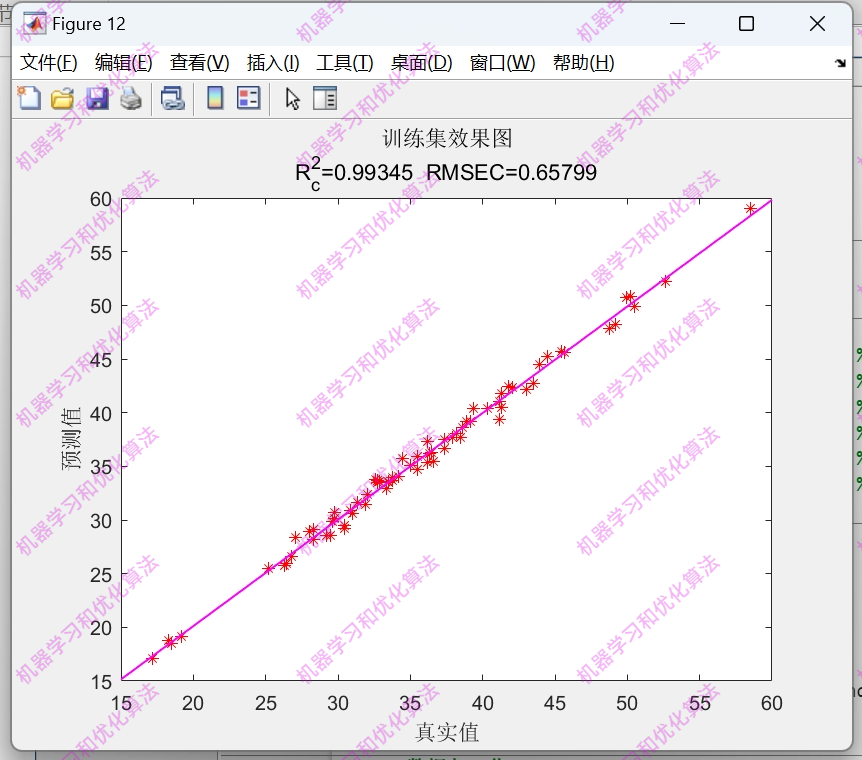Open the 插入 menu

268,61
